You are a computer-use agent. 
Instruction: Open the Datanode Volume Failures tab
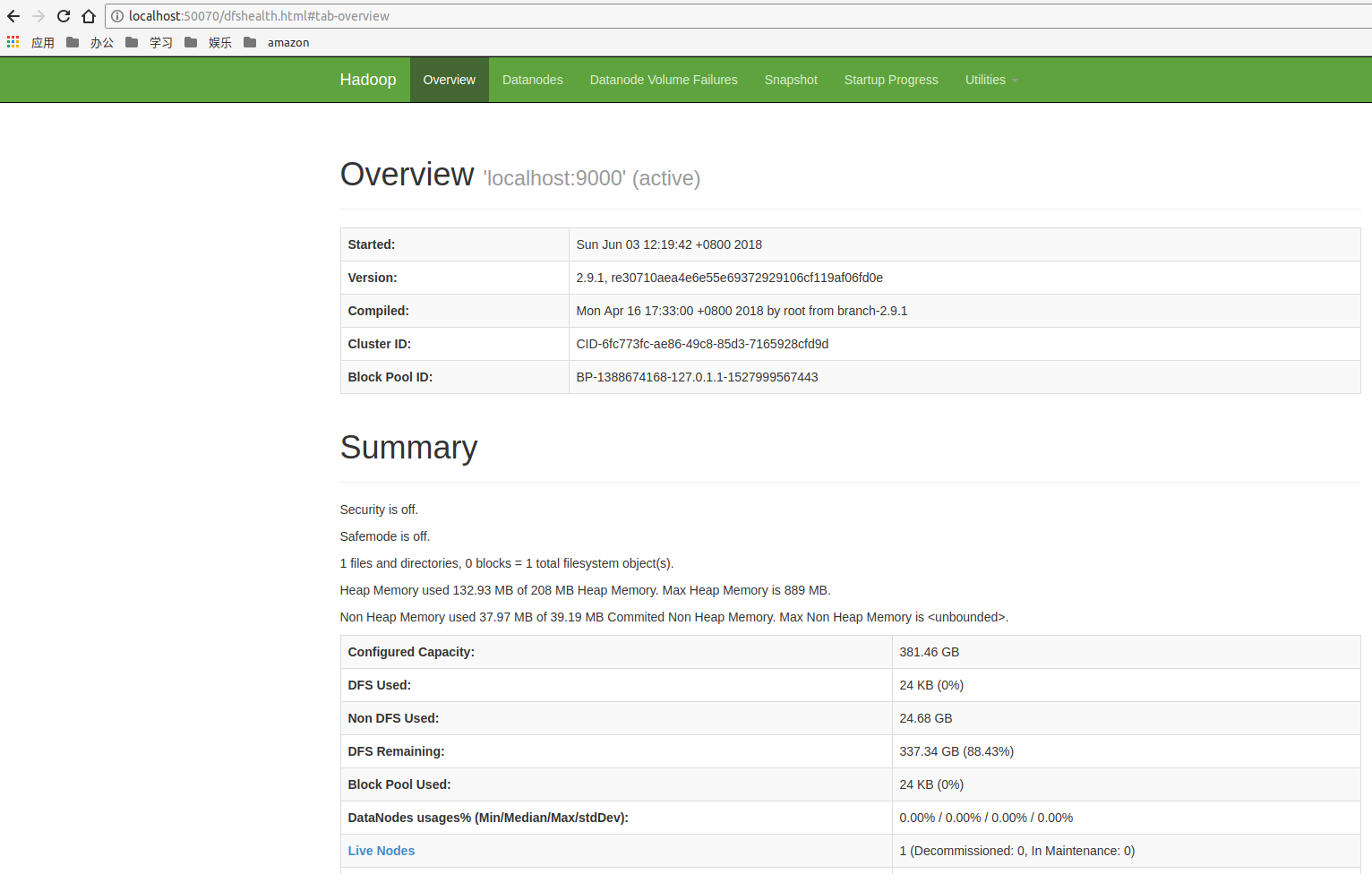tap(664, 80)
